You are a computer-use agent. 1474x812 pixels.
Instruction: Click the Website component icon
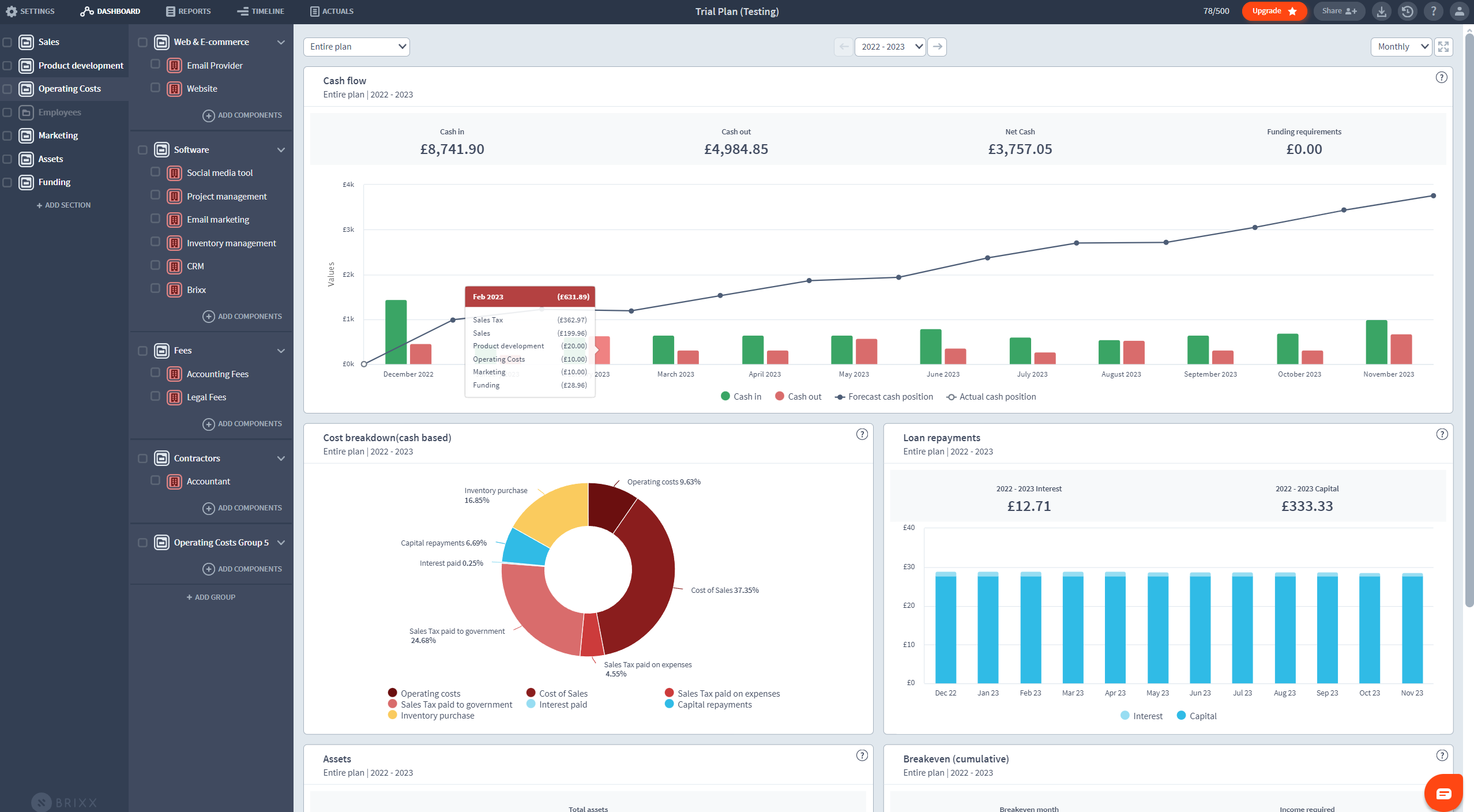click(x=174, y=89)
